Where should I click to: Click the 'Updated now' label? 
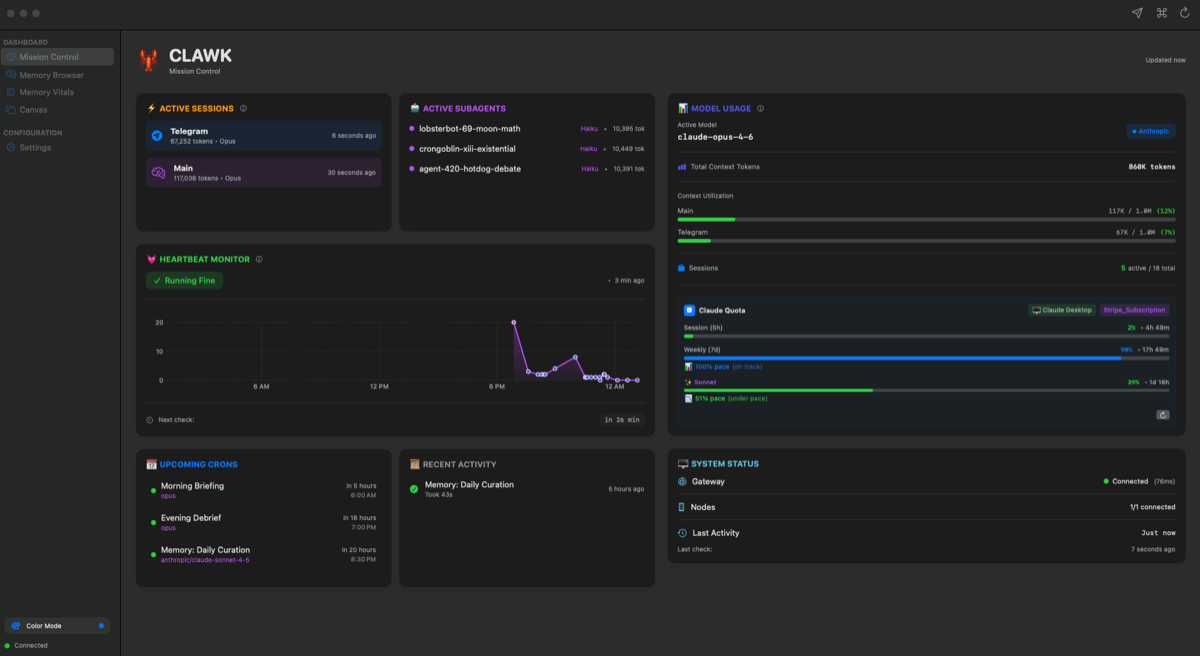point(1166,60)
